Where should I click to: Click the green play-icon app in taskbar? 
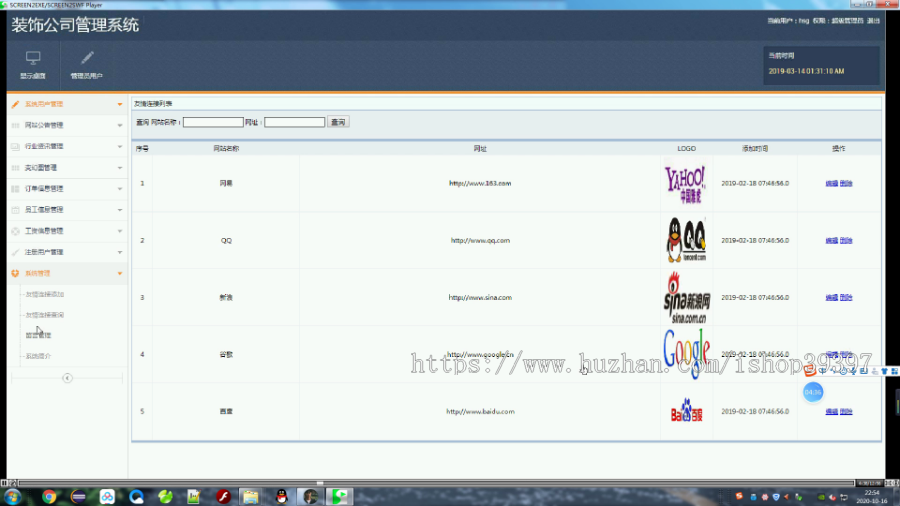[x=340, y=496]
